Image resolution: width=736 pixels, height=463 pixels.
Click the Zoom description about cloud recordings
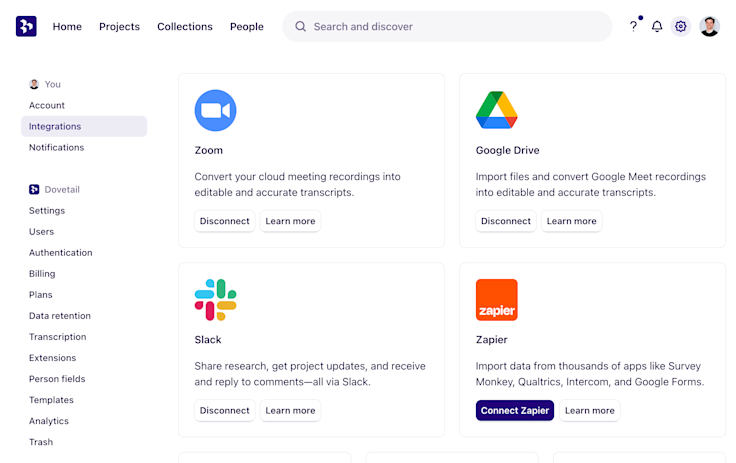[298, 185]
